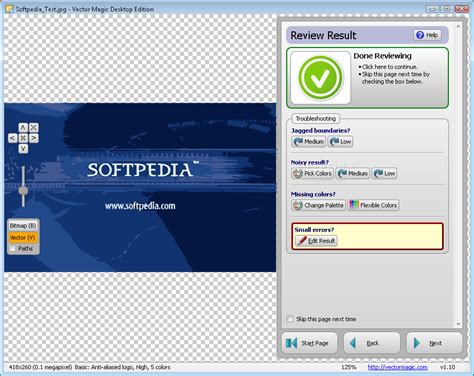The height and width of the screenshot is (376, 474).
Task: Click the Back navigation button
Action: (372, 343)
